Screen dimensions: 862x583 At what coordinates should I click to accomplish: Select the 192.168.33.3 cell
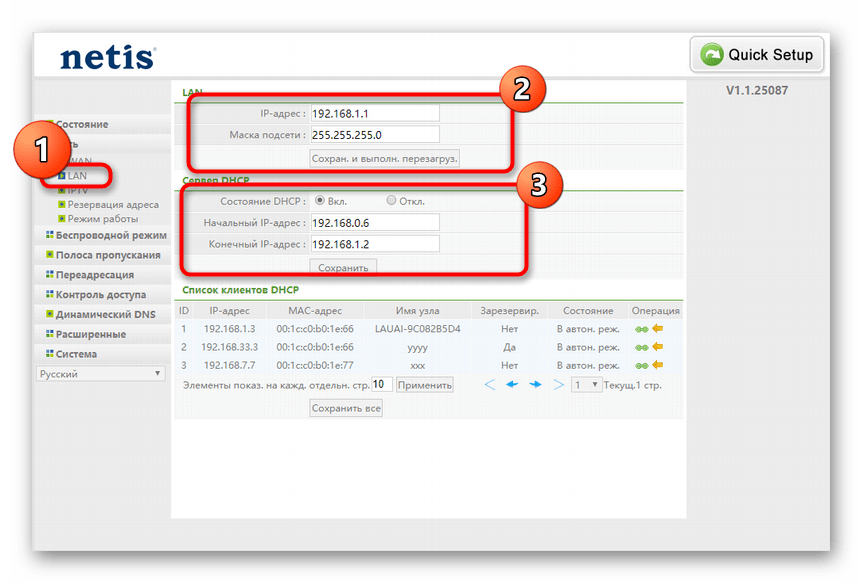(x=229, y=347)
